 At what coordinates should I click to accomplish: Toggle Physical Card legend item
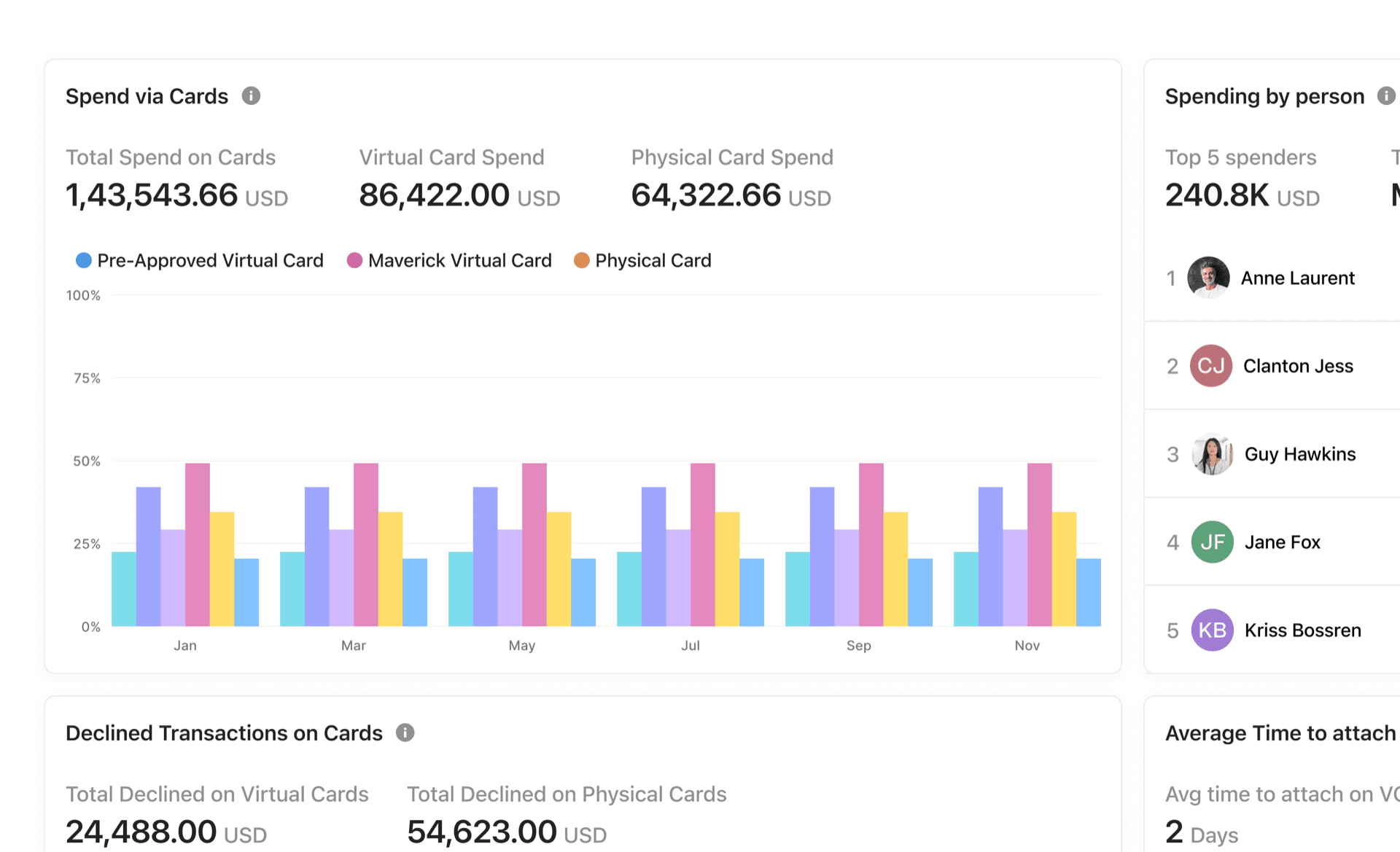point(642,260)
